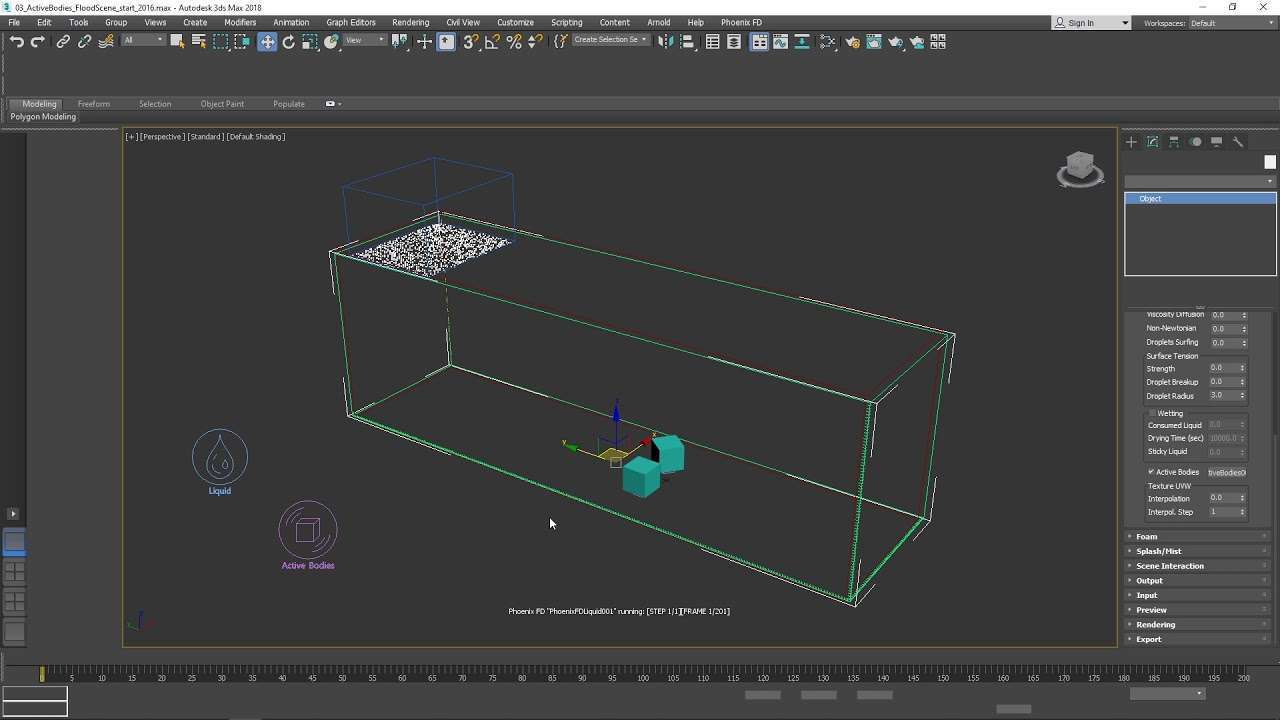Click the Active Bodies node picker button
Screen dimensions: 1280x720
[x=1226, y=472]
